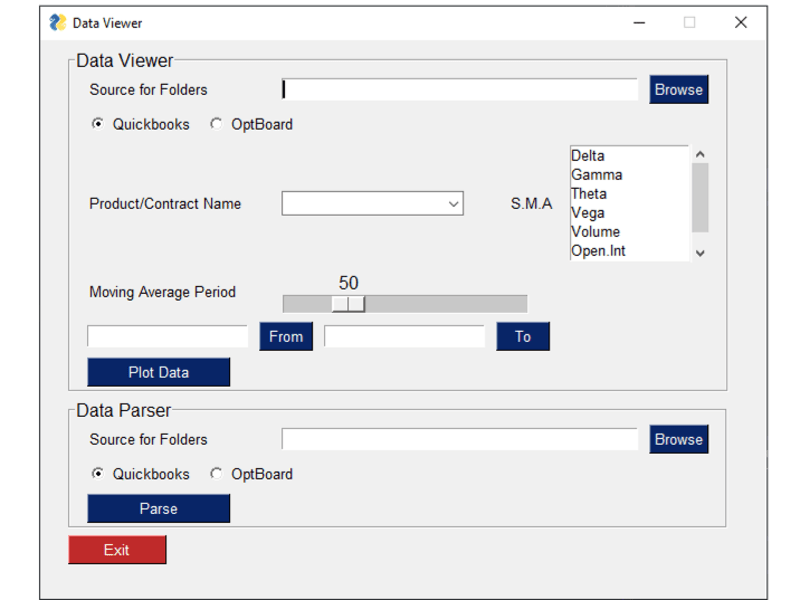Close the Data Viewer window
Viewport: 800px width, 600px height.
(741, 23)
